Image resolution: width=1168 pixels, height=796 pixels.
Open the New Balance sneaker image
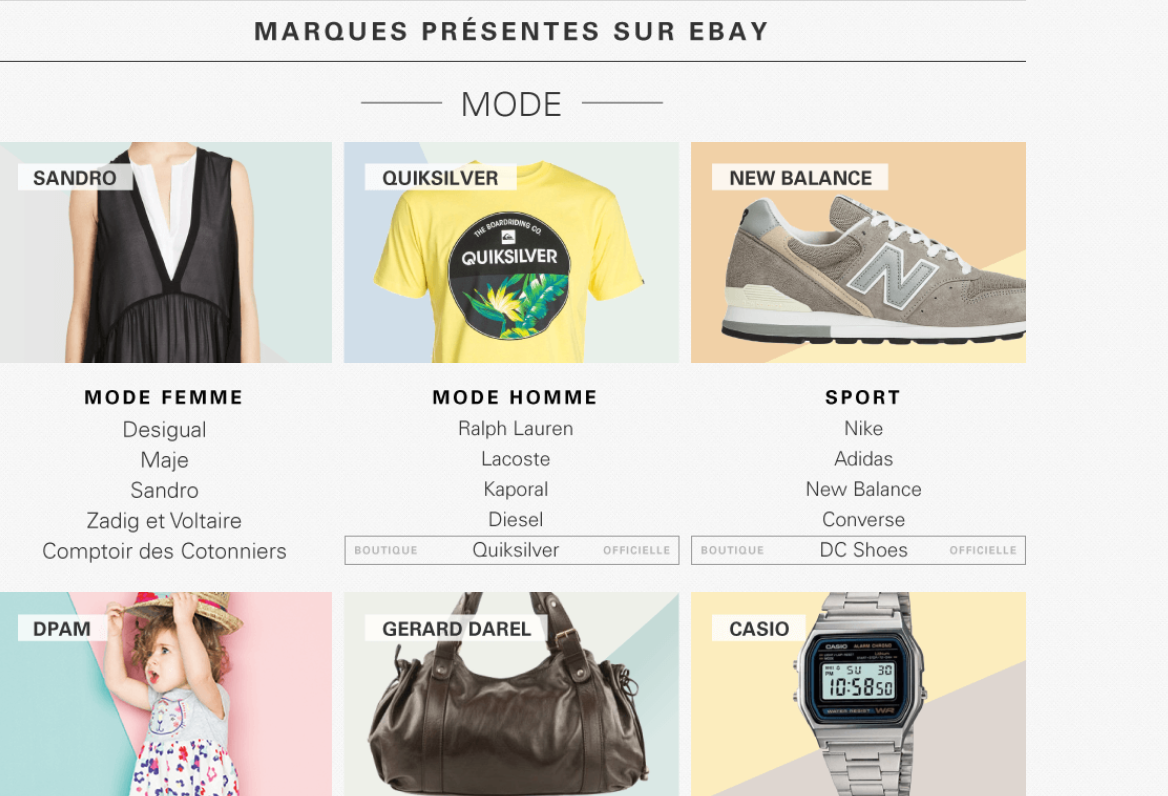pos(858,252)
